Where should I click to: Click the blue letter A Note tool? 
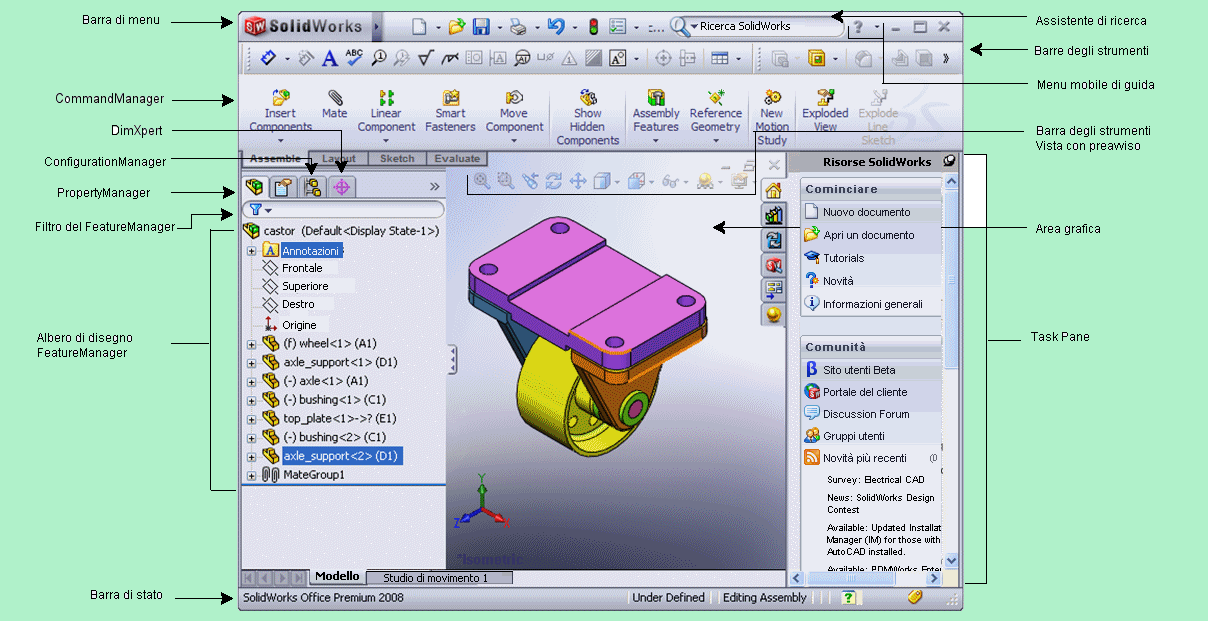330,59
